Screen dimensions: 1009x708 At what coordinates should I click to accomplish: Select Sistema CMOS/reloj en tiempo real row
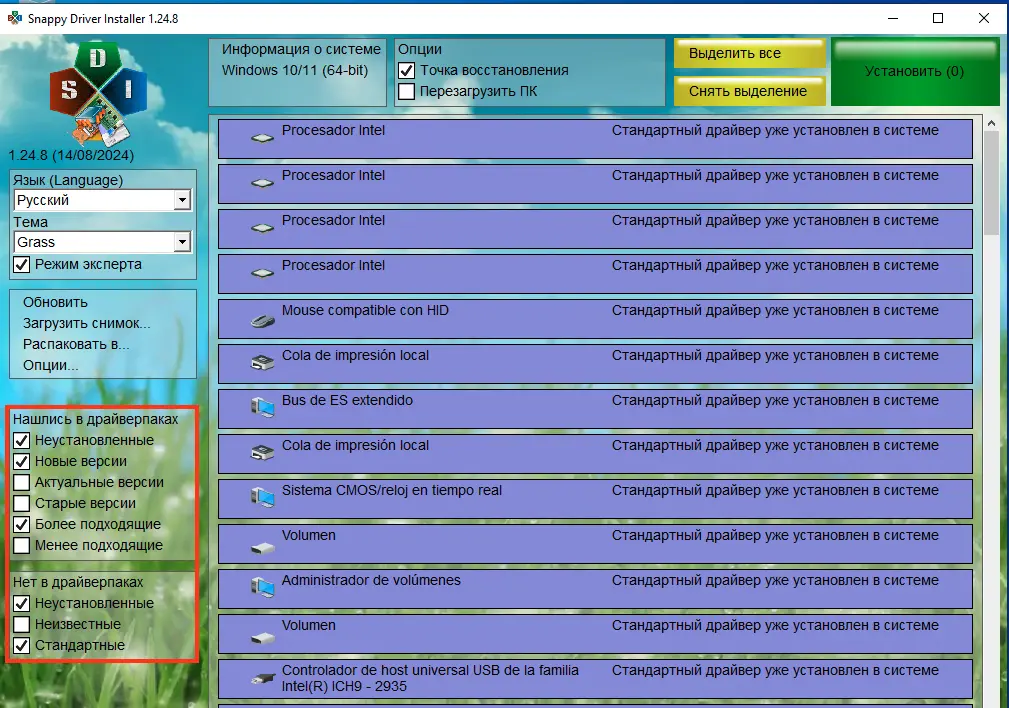pyautogui.click(x=595, y=499)
